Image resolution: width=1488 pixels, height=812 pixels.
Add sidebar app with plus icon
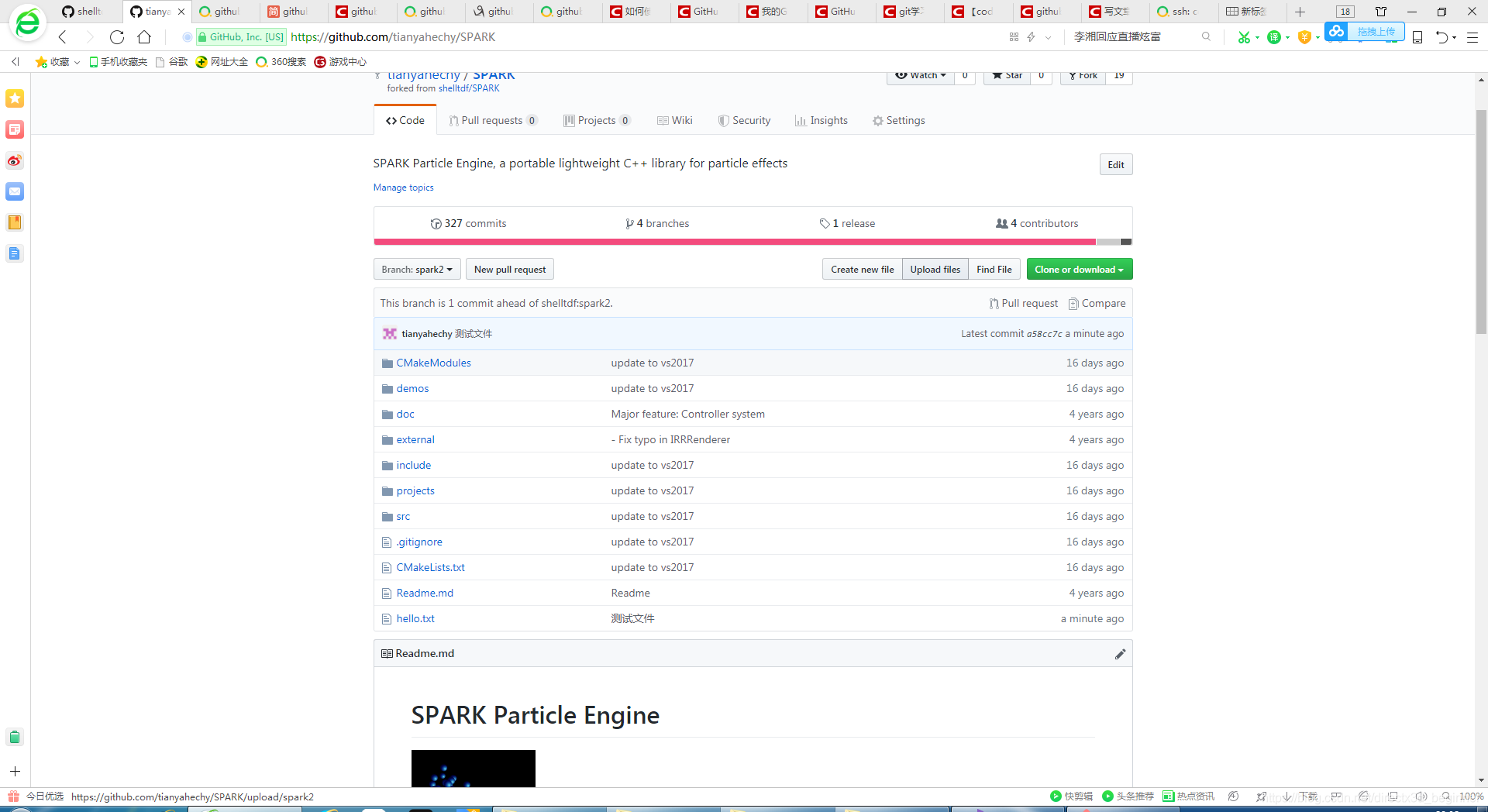click(x=15, y=771)
